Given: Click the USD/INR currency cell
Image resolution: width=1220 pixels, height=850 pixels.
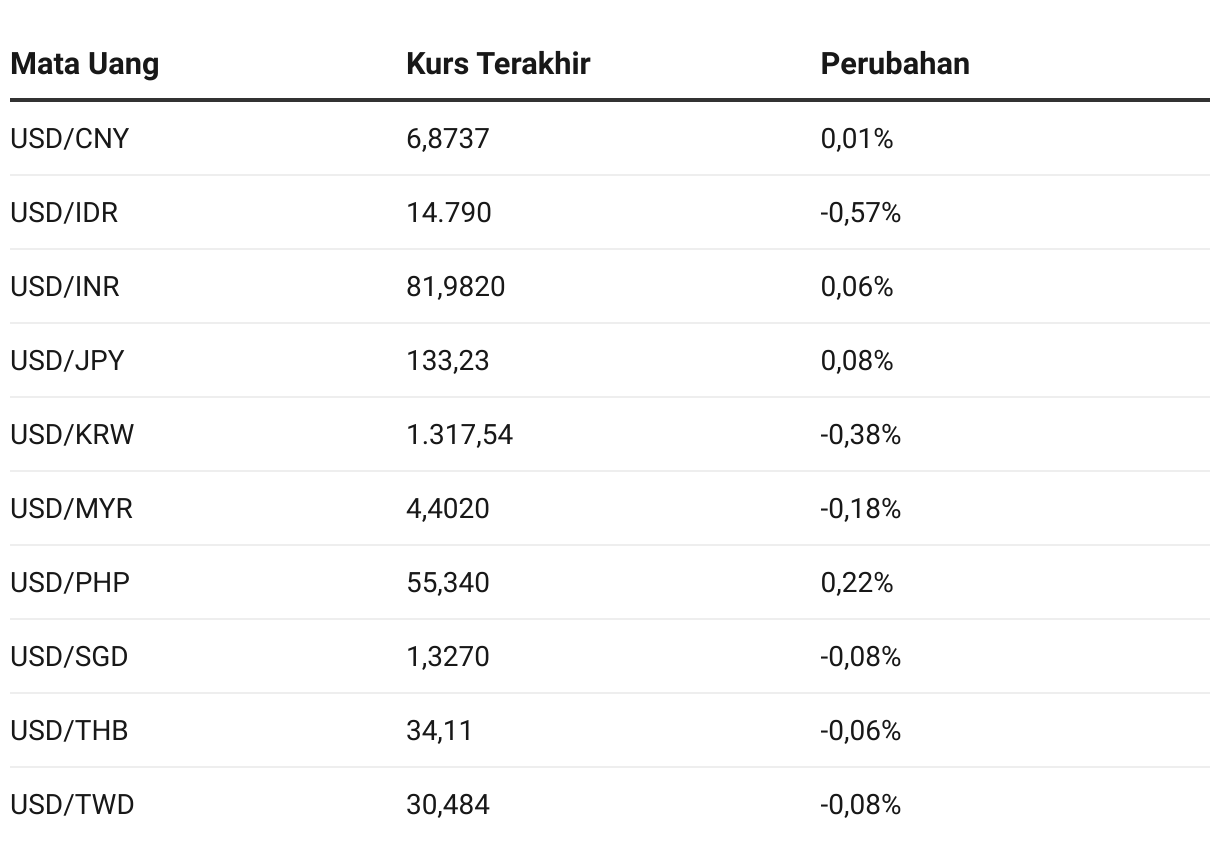Looking at the screenshot, I should [x=65, y=286].
